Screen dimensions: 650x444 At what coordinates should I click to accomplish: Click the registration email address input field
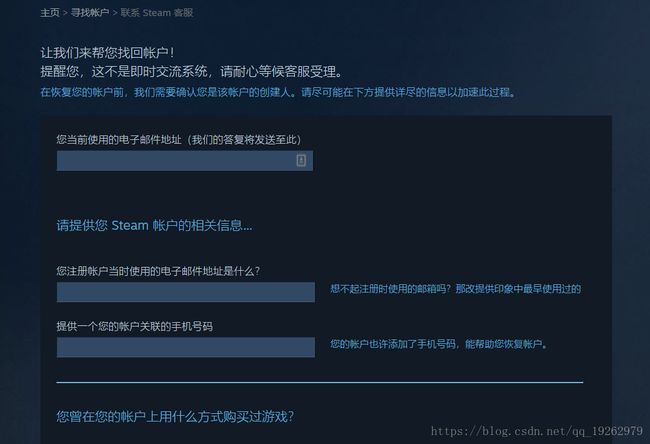[x=186, y=292]
